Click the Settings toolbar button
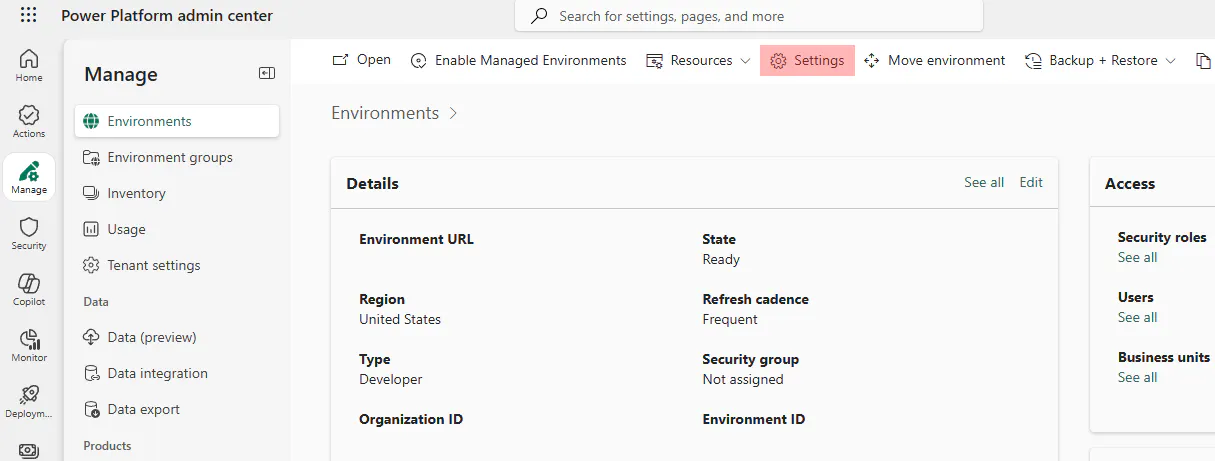 pos(807,60)
